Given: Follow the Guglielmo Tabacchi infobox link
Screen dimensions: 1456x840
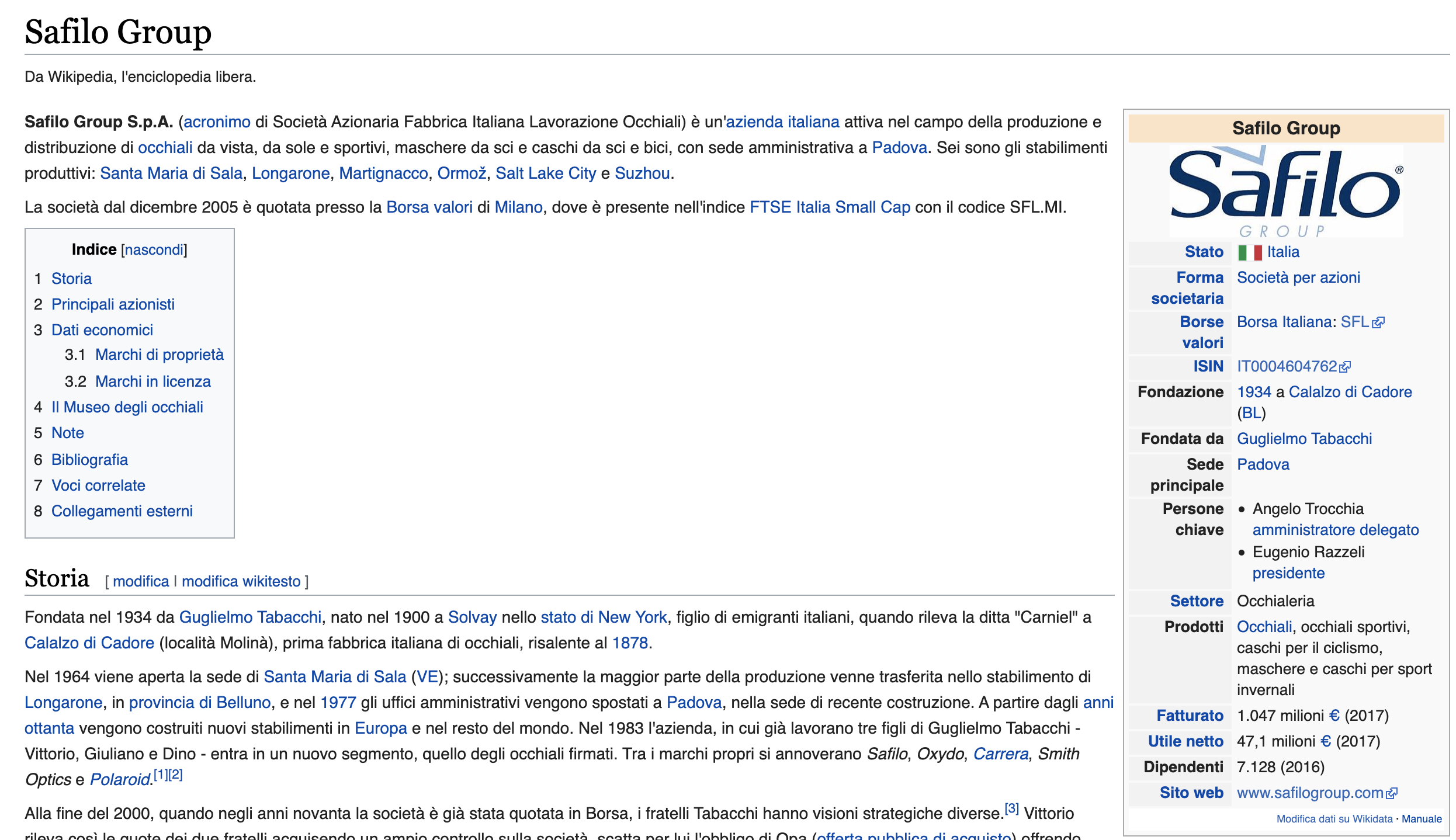Looking at the screenshot, I should pos(1304,439).
